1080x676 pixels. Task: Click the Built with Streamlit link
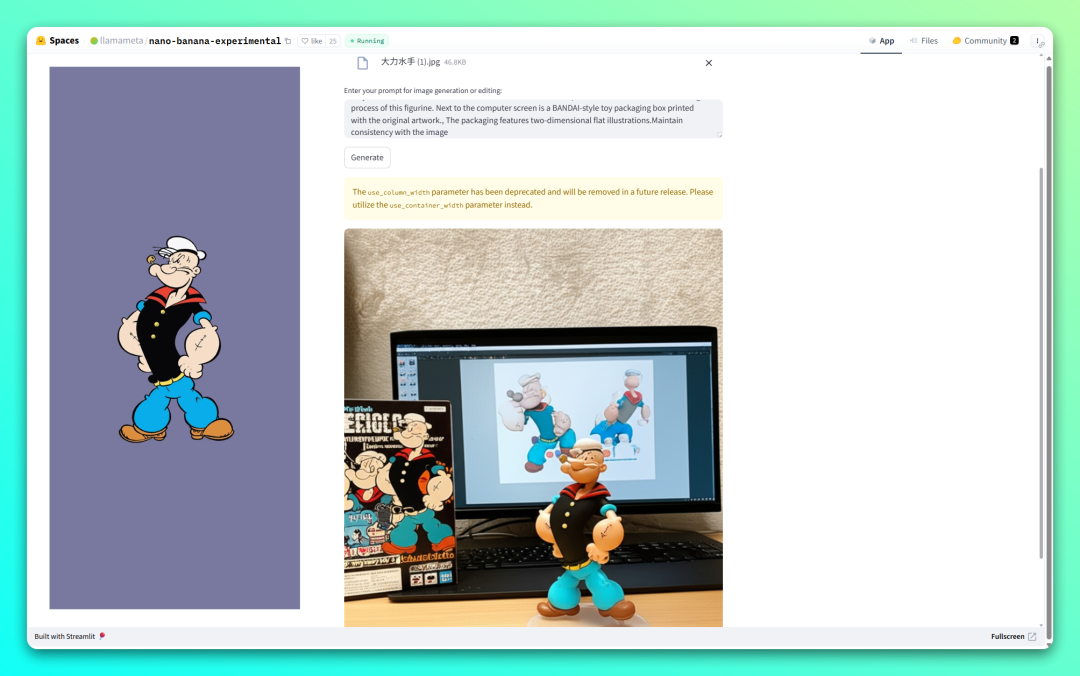[65, 636]
